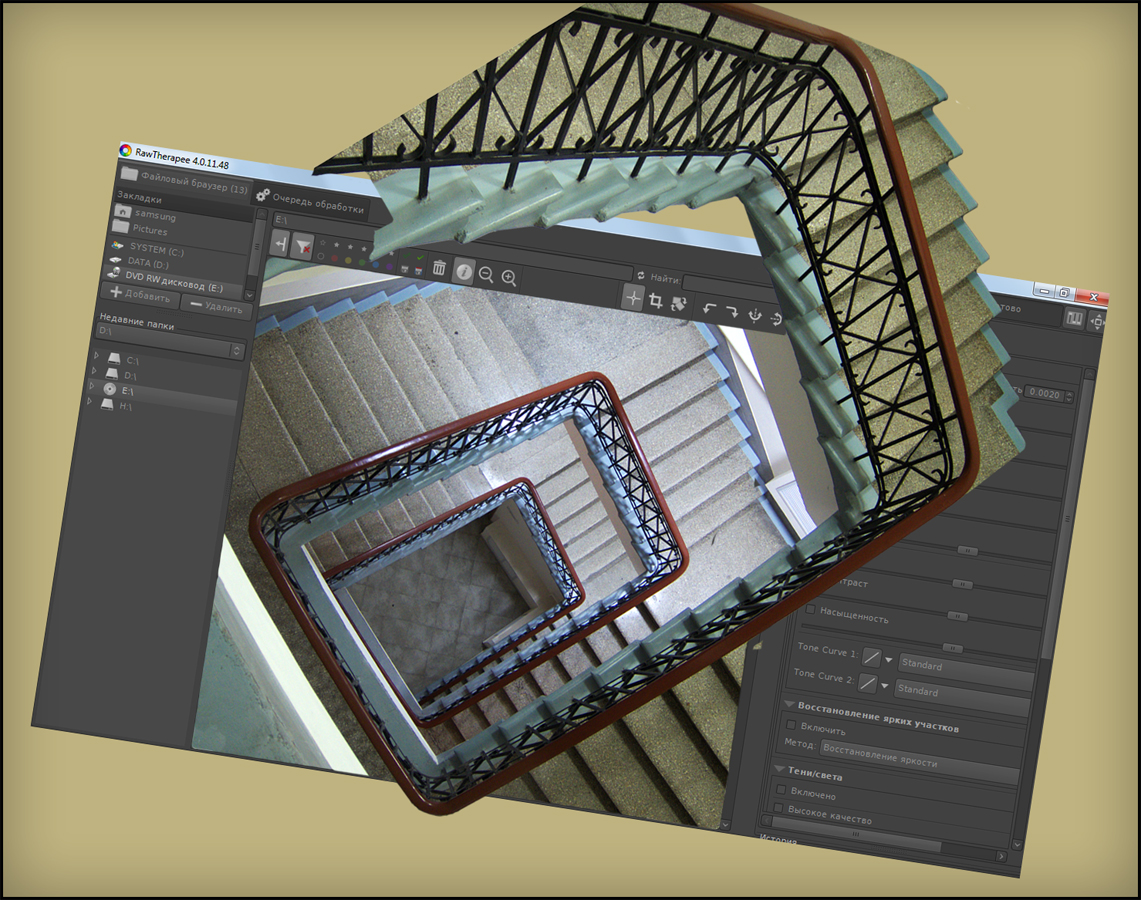Viewport: 1141px width, 900px height.
Task: Click the stepper arrows next to 0.0020
Action: [x=1068, y=397]
